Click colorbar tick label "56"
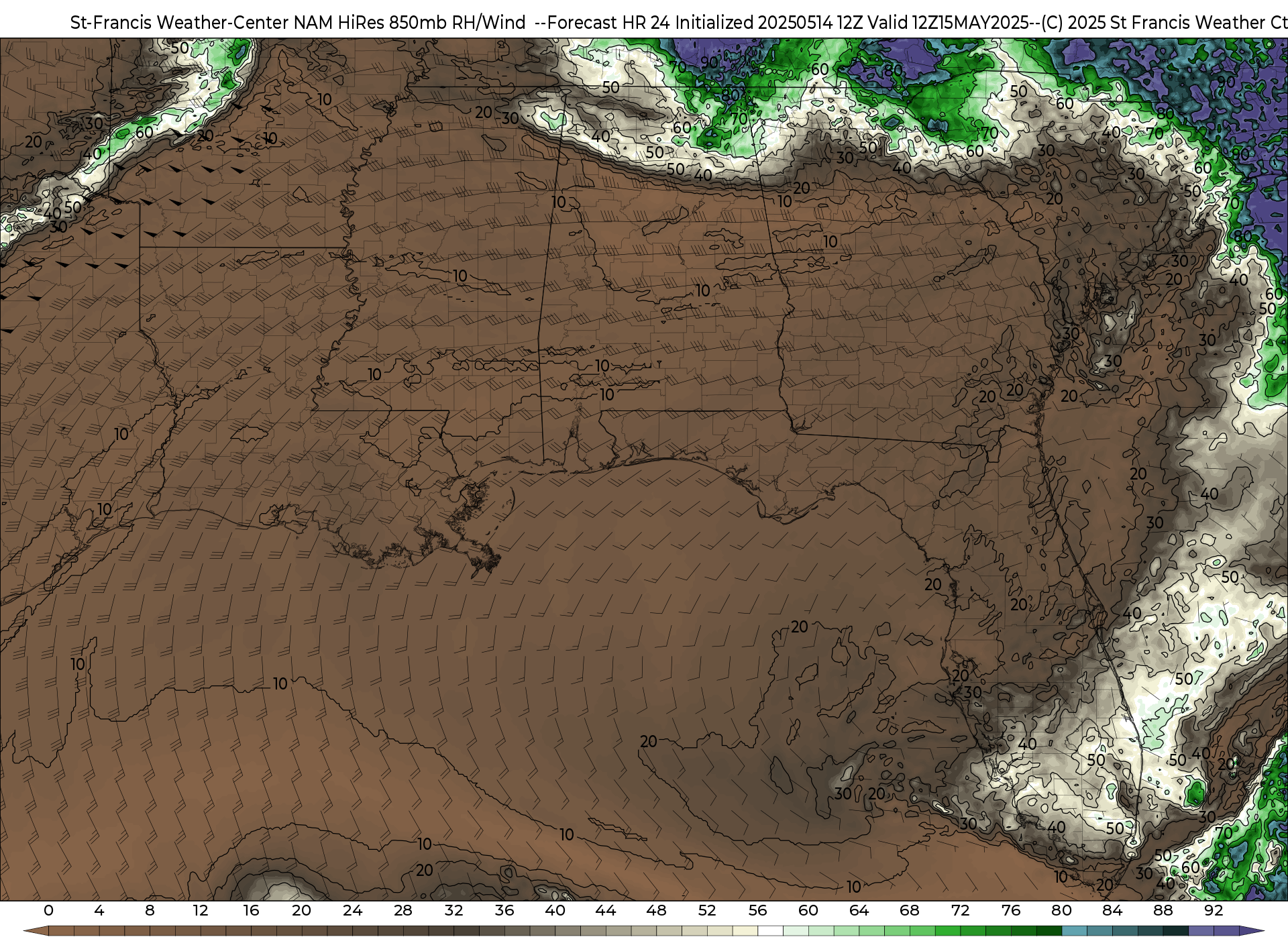This screenshot has height=939, width=1288. pos(757,911)
